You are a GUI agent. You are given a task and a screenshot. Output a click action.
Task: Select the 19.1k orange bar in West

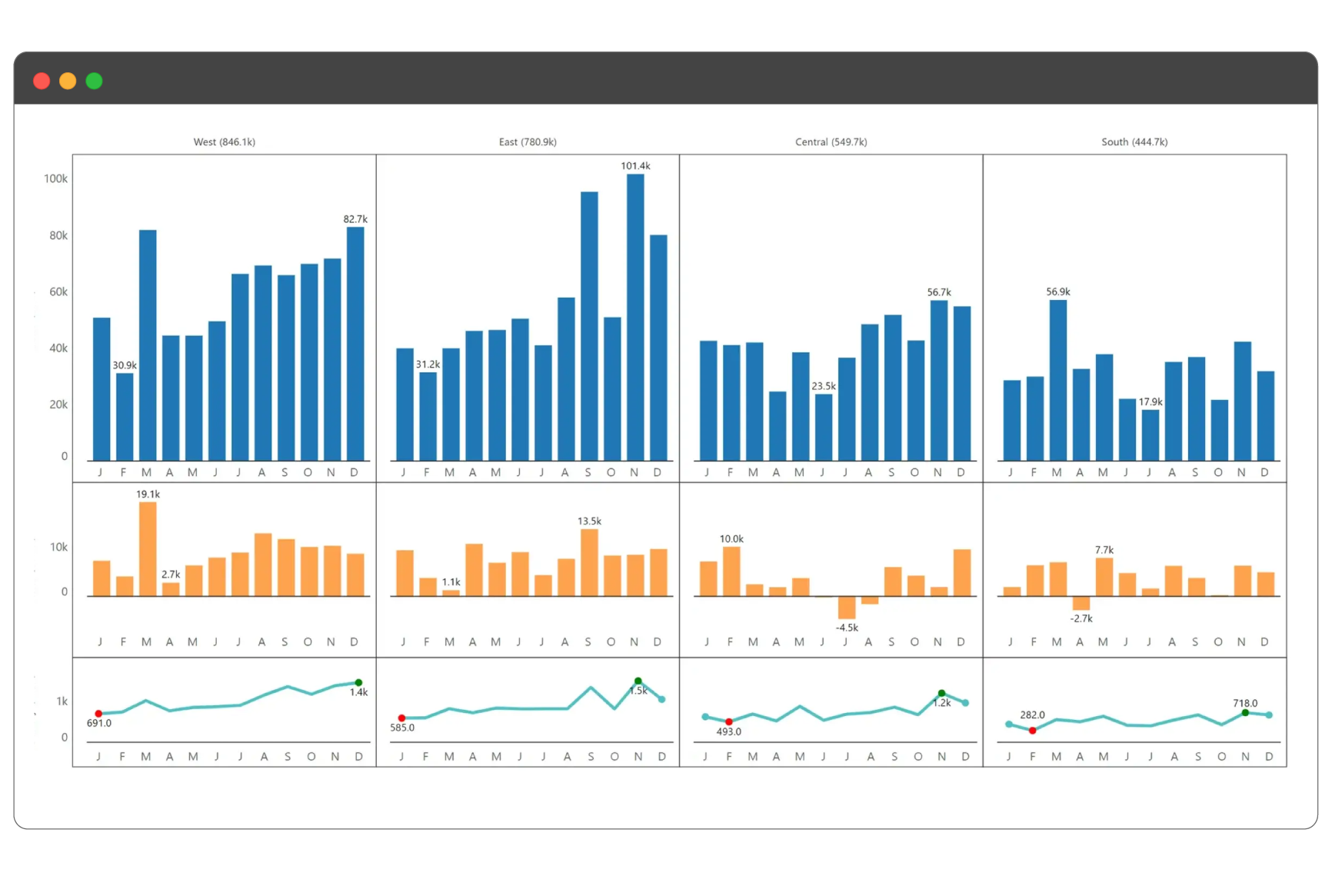click(148, 548)
